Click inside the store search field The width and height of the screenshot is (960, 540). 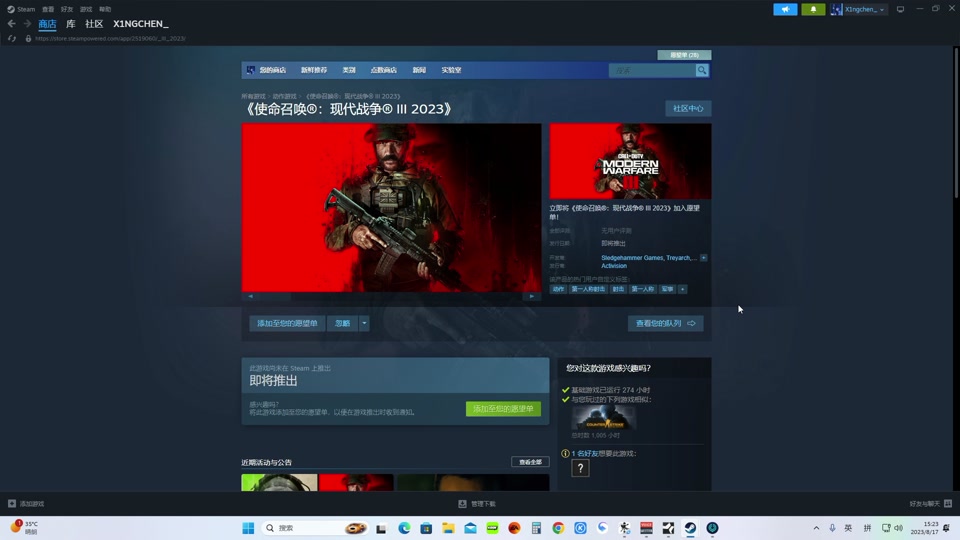click(x=653, y=70)
